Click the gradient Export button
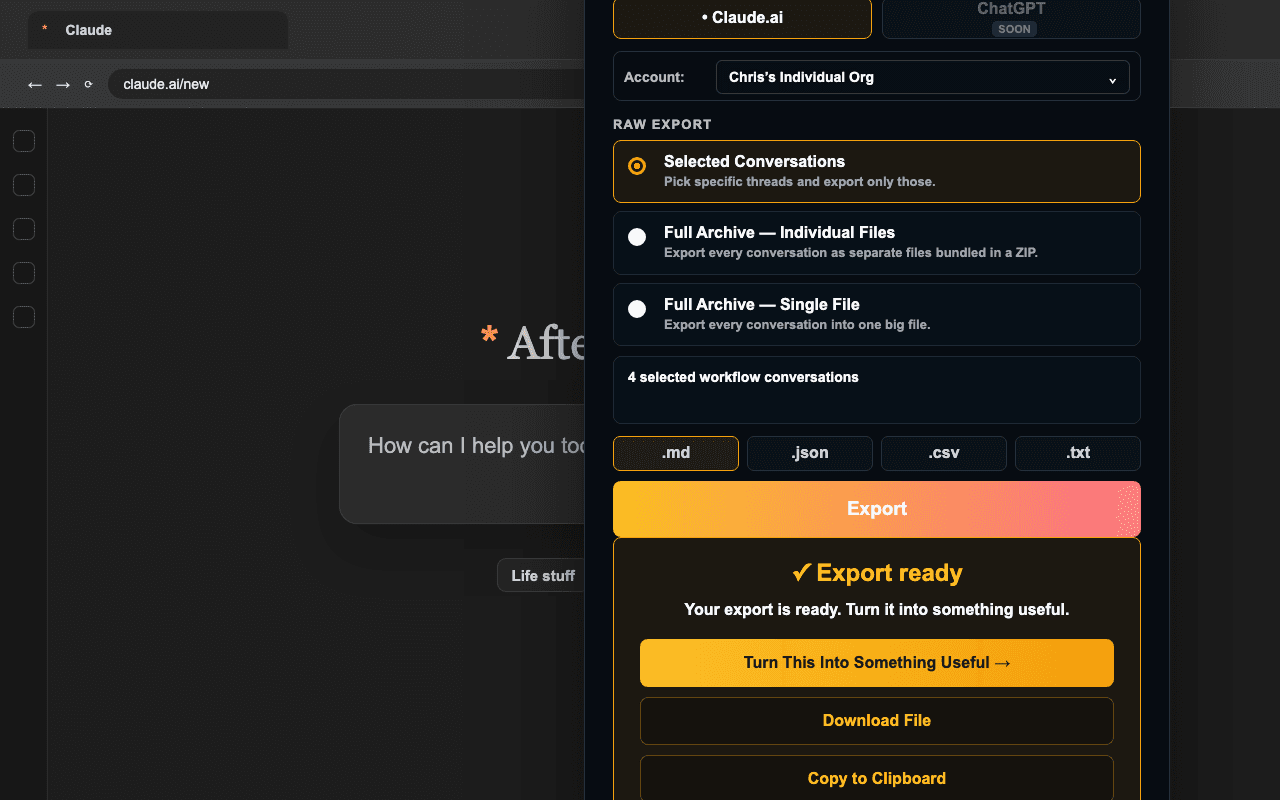Screen dimensions: 1280x800 877,509
